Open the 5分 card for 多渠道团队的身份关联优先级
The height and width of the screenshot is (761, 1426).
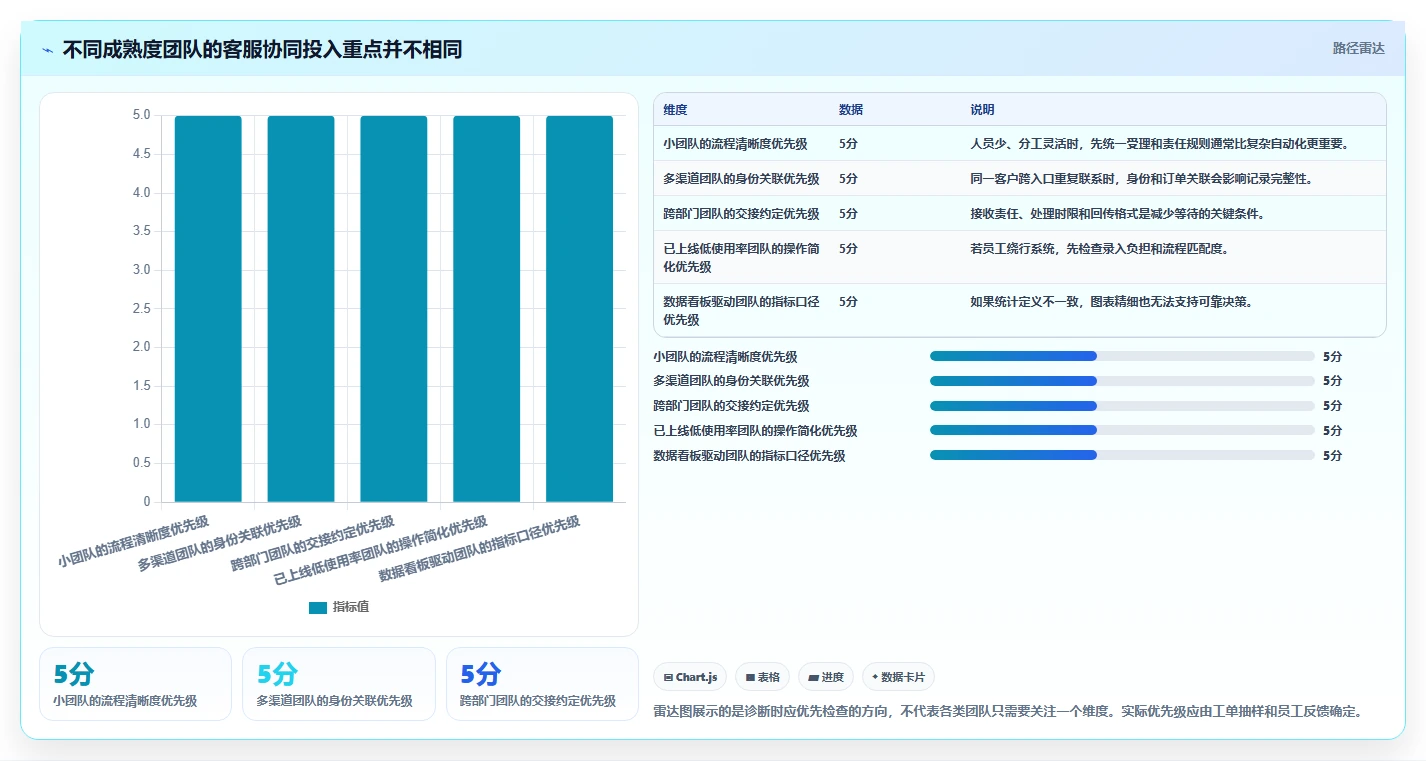tap(339, 684)
